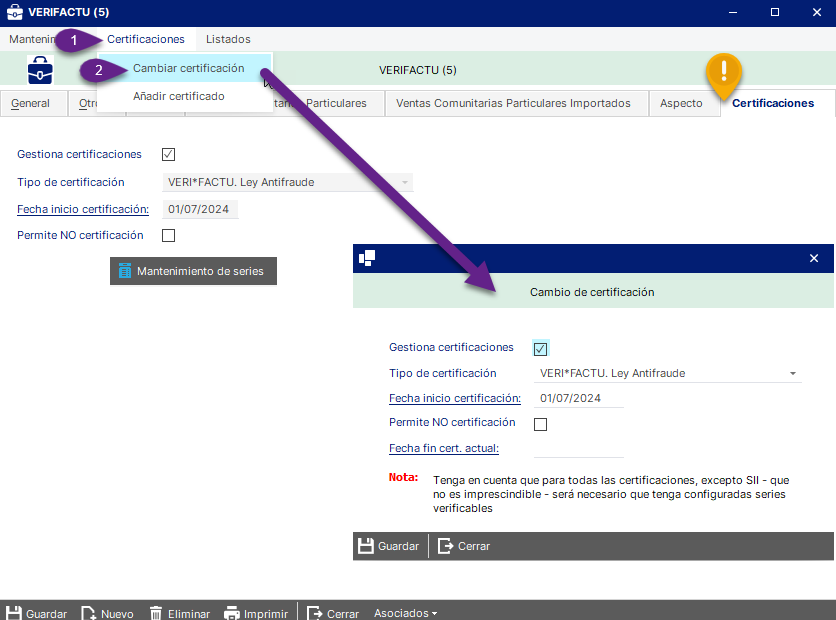Toggle Gestiona certificaciones in the dialog
Image resolution: width=836 pixels, height=620 pixels.
pyautogui.click(x=541, y=349)
